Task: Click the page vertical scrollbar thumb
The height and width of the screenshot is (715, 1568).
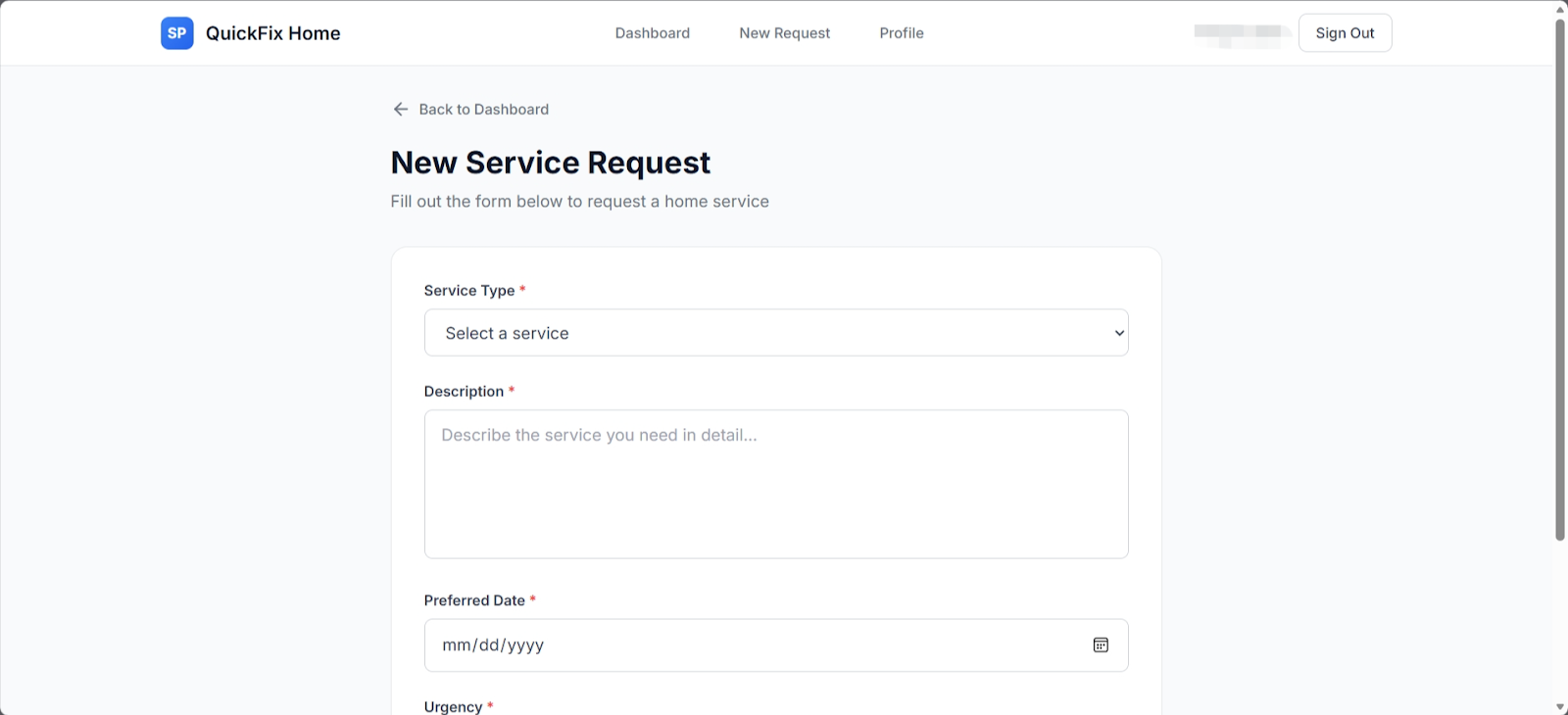Action: (1560, 279)
